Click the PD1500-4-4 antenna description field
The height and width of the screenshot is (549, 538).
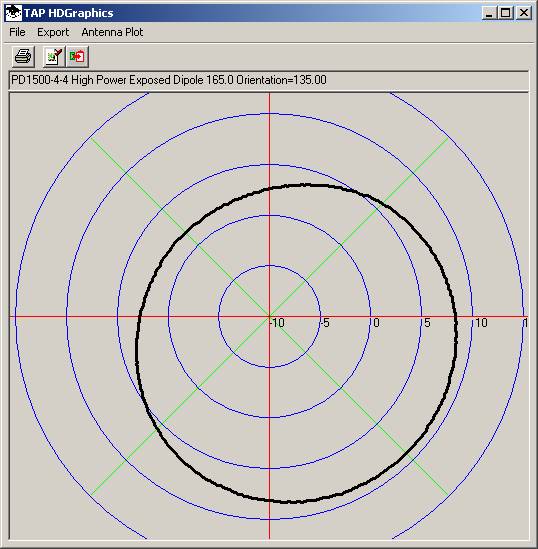[x=268, y=80]
